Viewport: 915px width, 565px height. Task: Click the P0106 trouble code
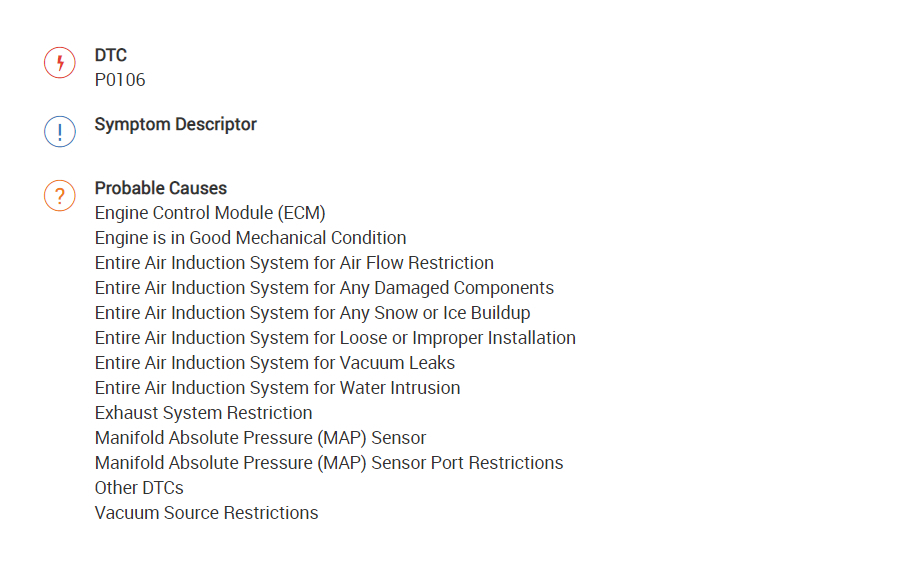(120, 80)
